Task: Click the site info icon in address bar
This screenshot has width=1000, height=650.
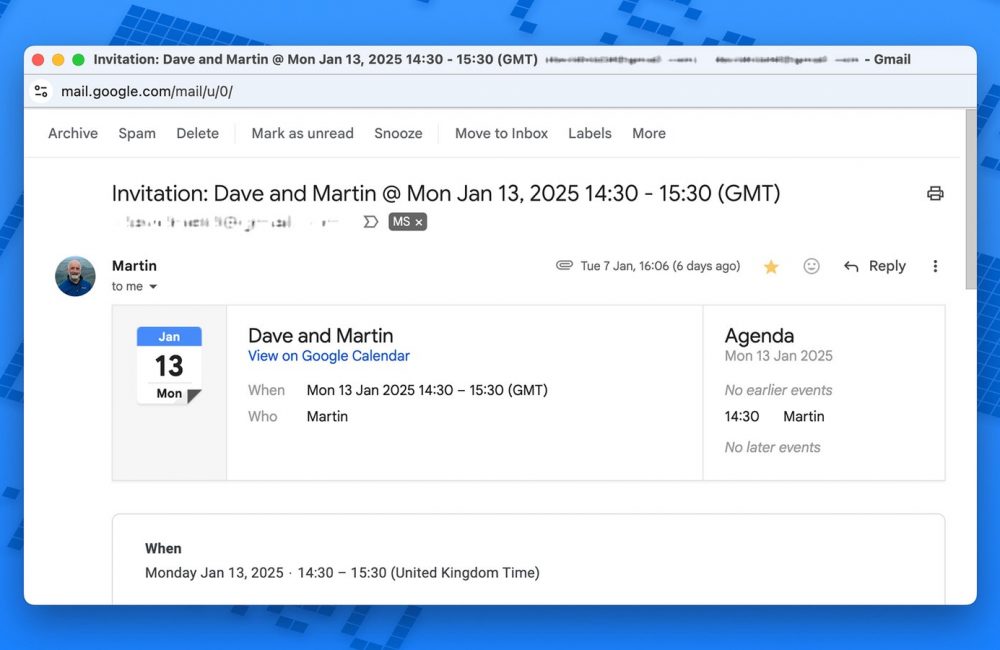Action: [41, 91]
